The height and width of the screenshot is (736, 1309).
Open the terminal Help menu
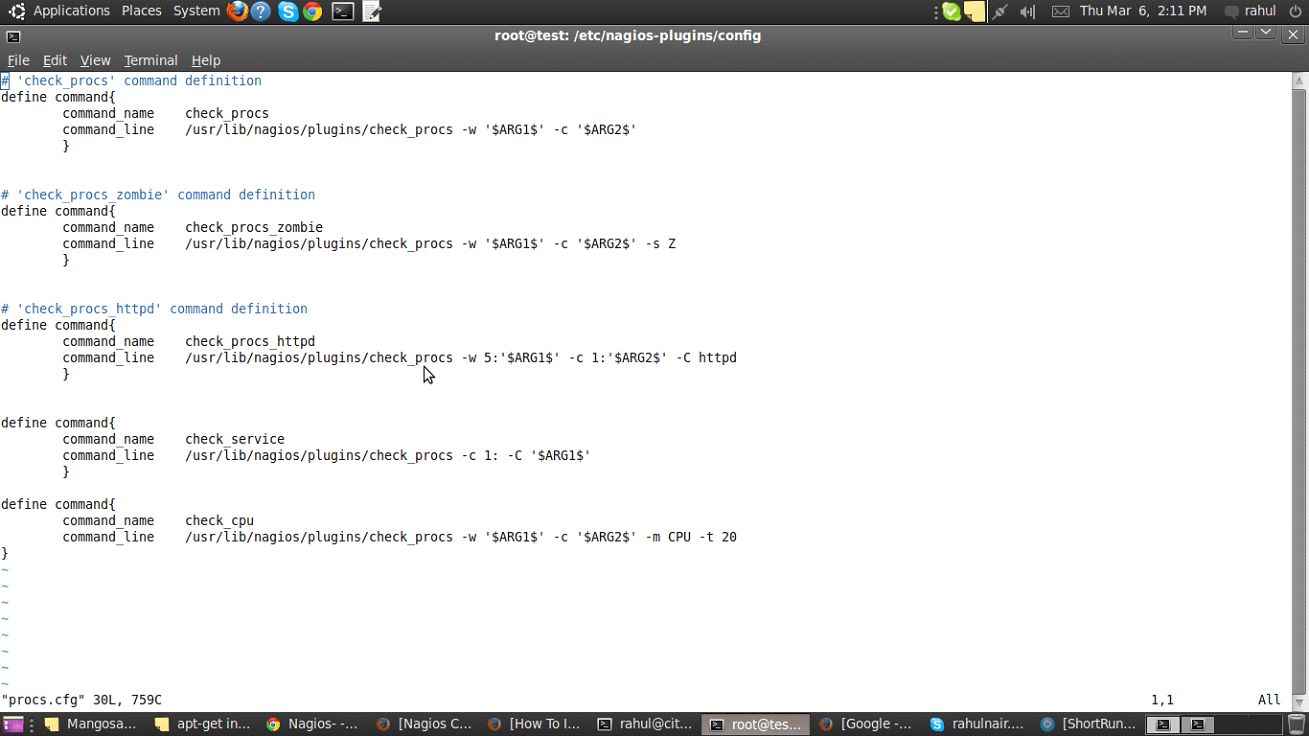point(206,61)
